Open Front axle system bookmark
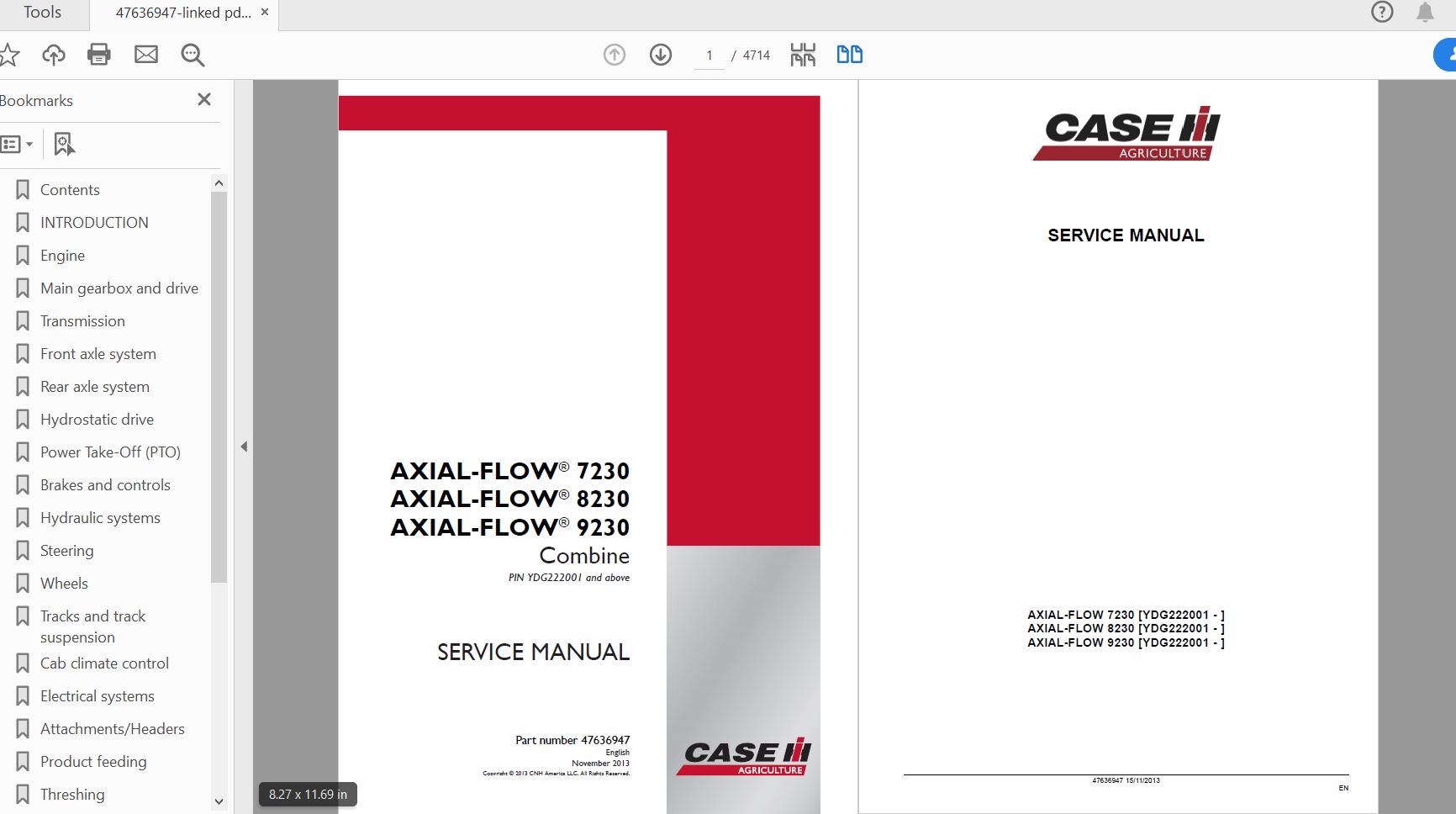 pyautogui.click(x=98, y=354)
